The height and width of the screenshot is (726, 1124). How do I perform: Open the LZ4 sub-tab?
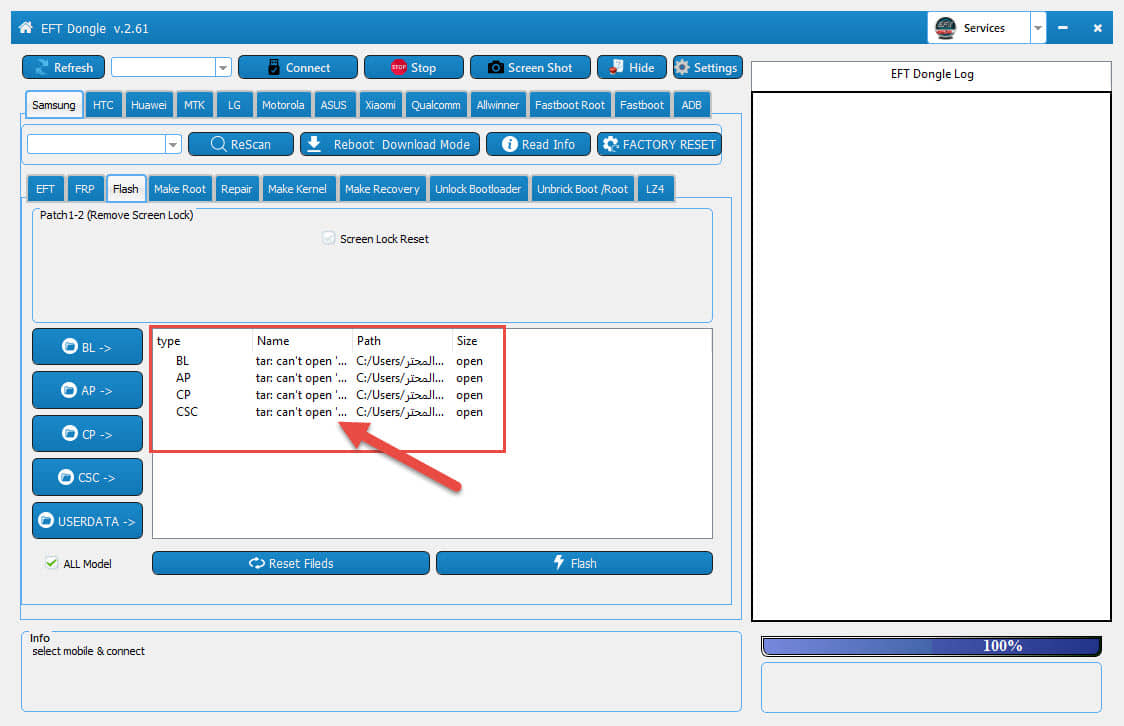click(655, 188)
